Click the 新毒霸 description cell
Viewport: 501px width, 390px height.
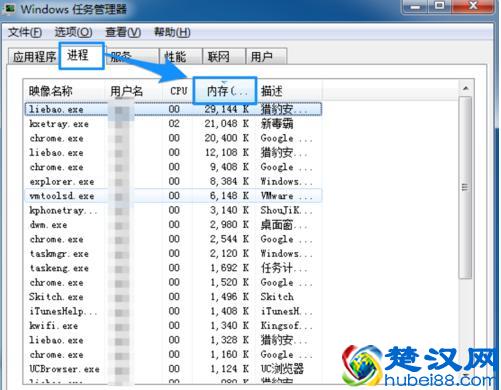point(277,124)
